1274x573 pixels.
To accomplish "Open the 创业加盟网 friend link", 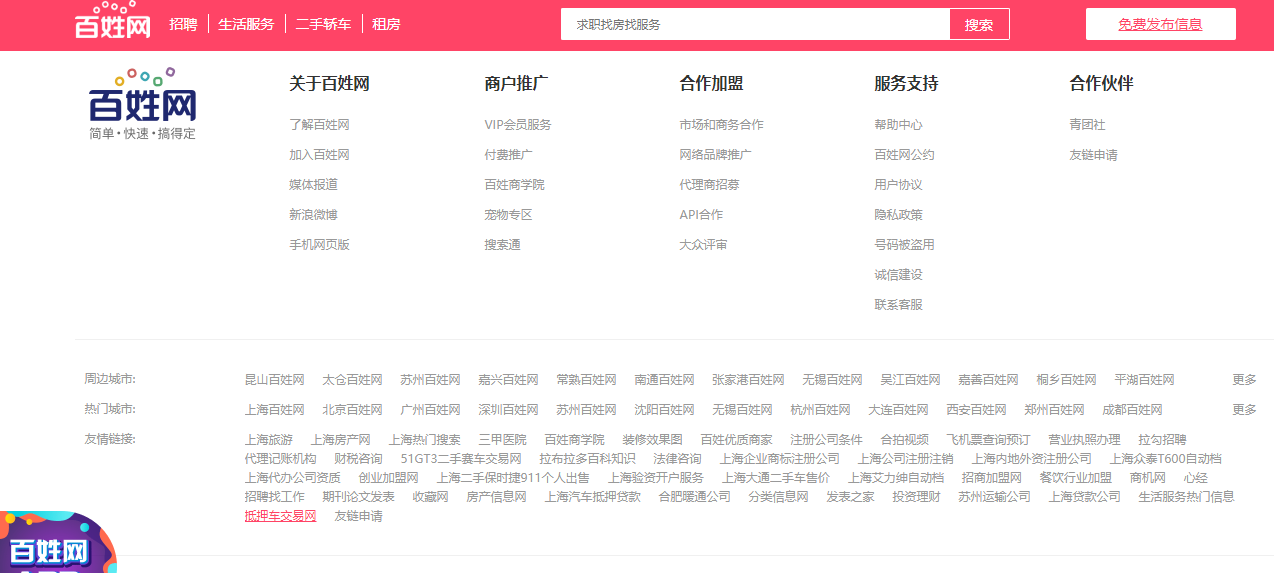I will pyautogui.click(x=388, y=478).
